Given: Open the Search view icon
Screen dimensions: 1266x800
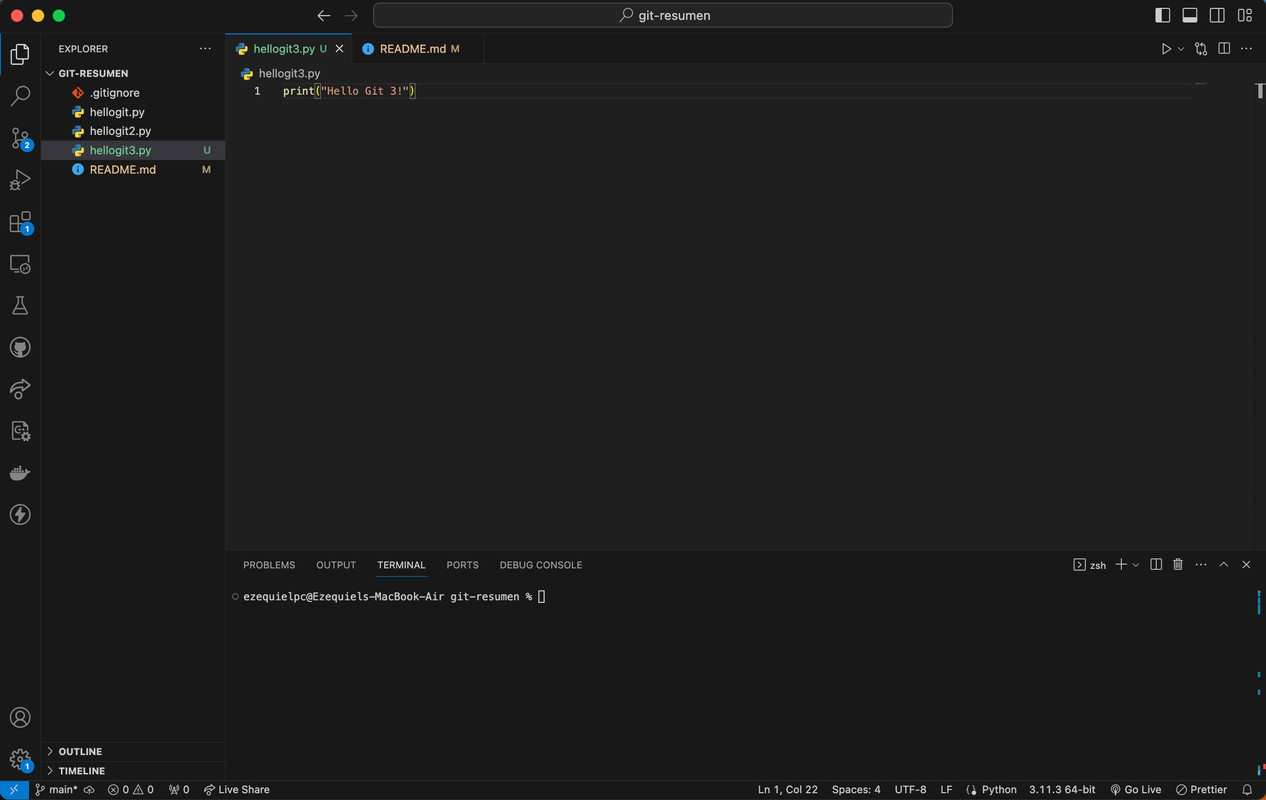Looking at the screenshot, I should point(20,96).
